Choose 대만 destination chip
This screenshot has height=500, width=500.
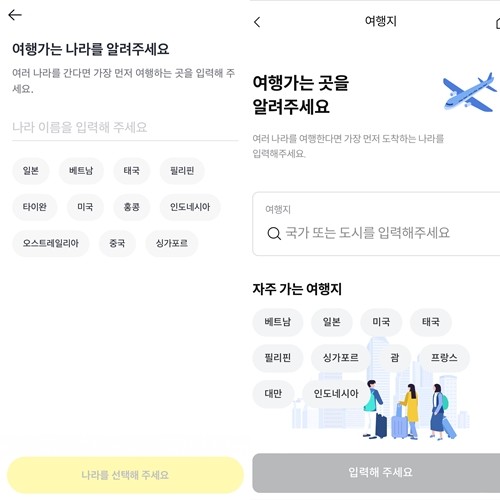coord(273,394)
